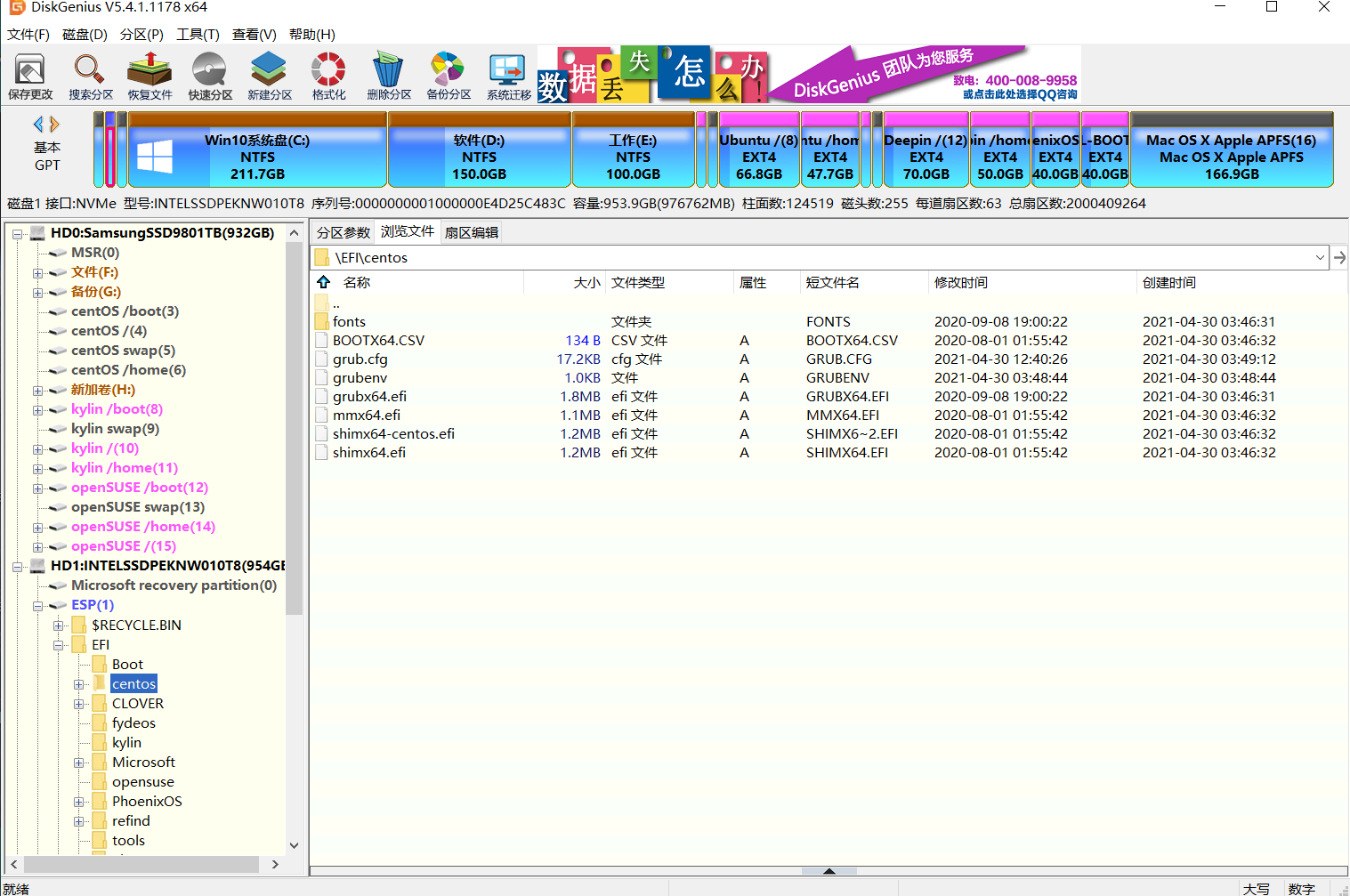Click the tree scroll-down arrow button

click(295, 845)
